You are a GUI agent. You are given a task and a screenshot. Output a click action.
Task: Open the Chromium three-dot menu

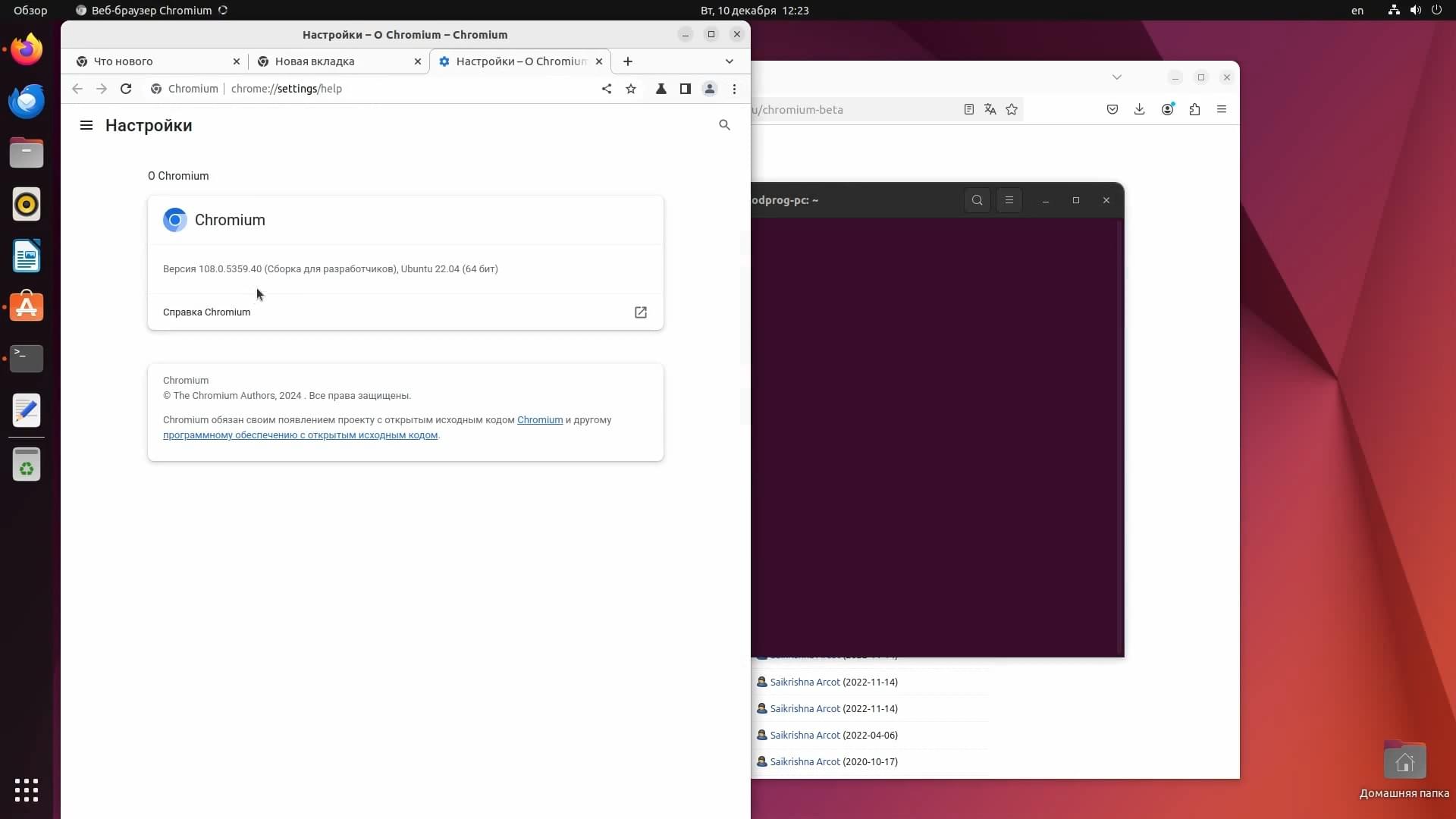coord(734,89)
